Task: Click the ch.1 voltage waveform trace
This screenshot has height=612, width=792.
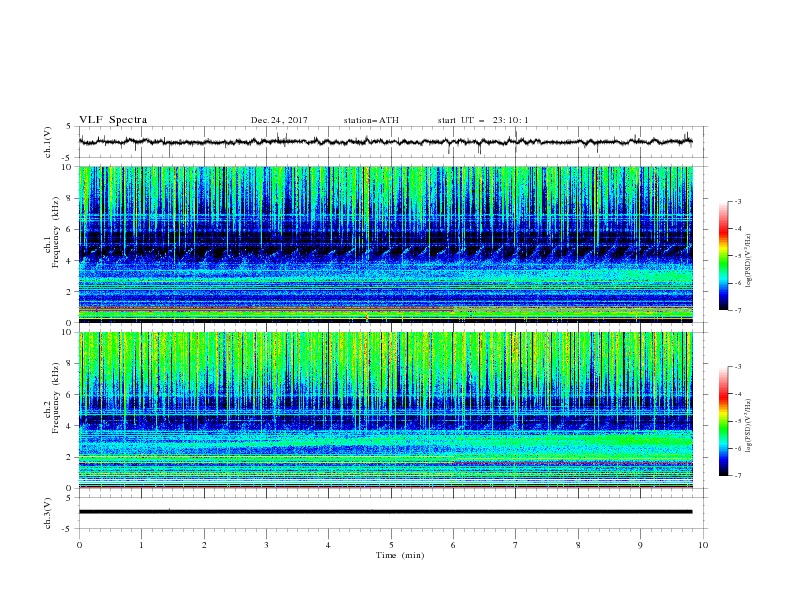Action: point(385,142)
